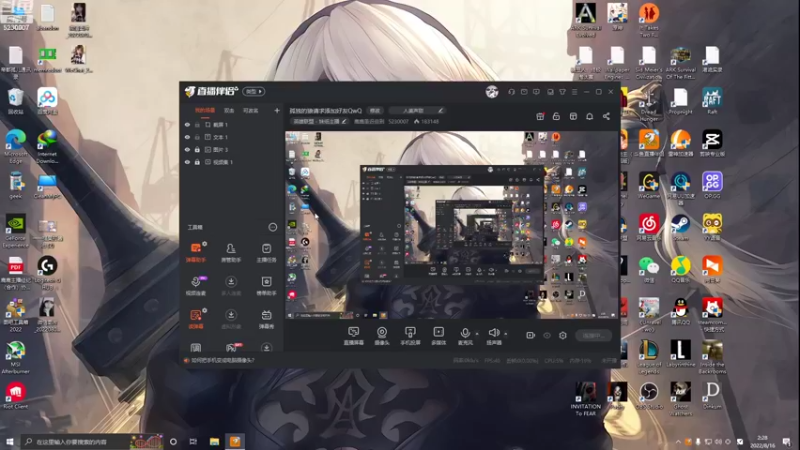Image resolution: width=800 pixels, height=450 pixels.
Task: Edit the voice category pill with pencil
Action: point(417,110)
